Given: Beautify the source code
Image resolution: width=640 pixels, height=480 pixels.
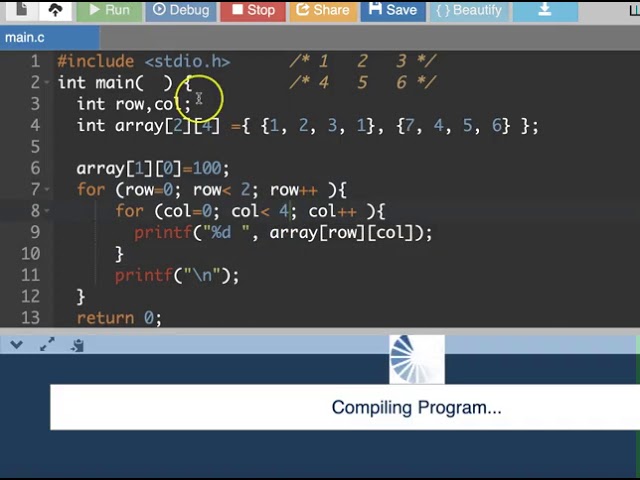Looking at the screenshot, I should 469,10.
